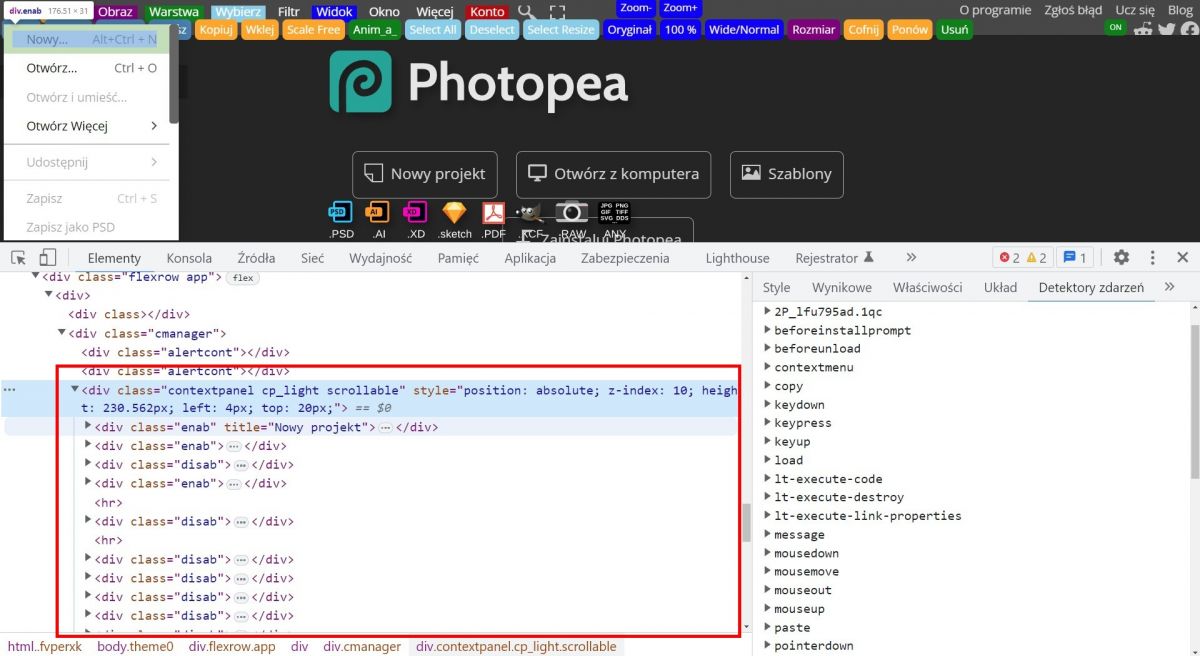The image size is (1200, 656).
Task: Expand the div with title Nowy projekt
Action: (x=88, y=426)
